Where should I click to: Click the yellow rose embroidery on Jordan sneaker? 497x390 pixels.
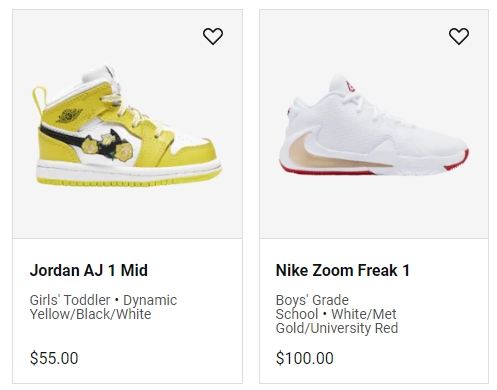click(108, 148)
